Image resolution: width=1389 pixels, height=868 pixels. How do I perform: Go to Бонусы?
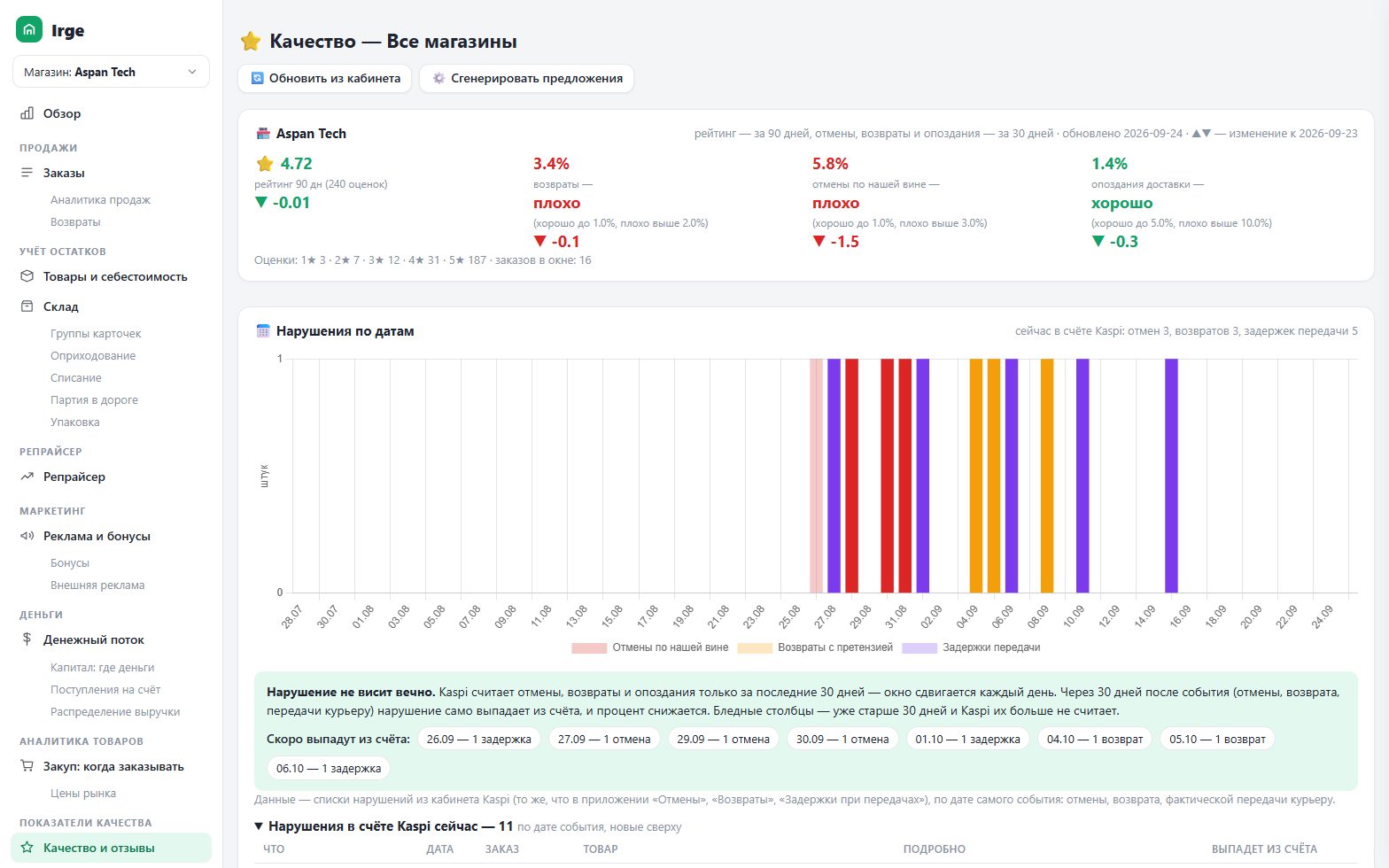(x=70, y=563)
